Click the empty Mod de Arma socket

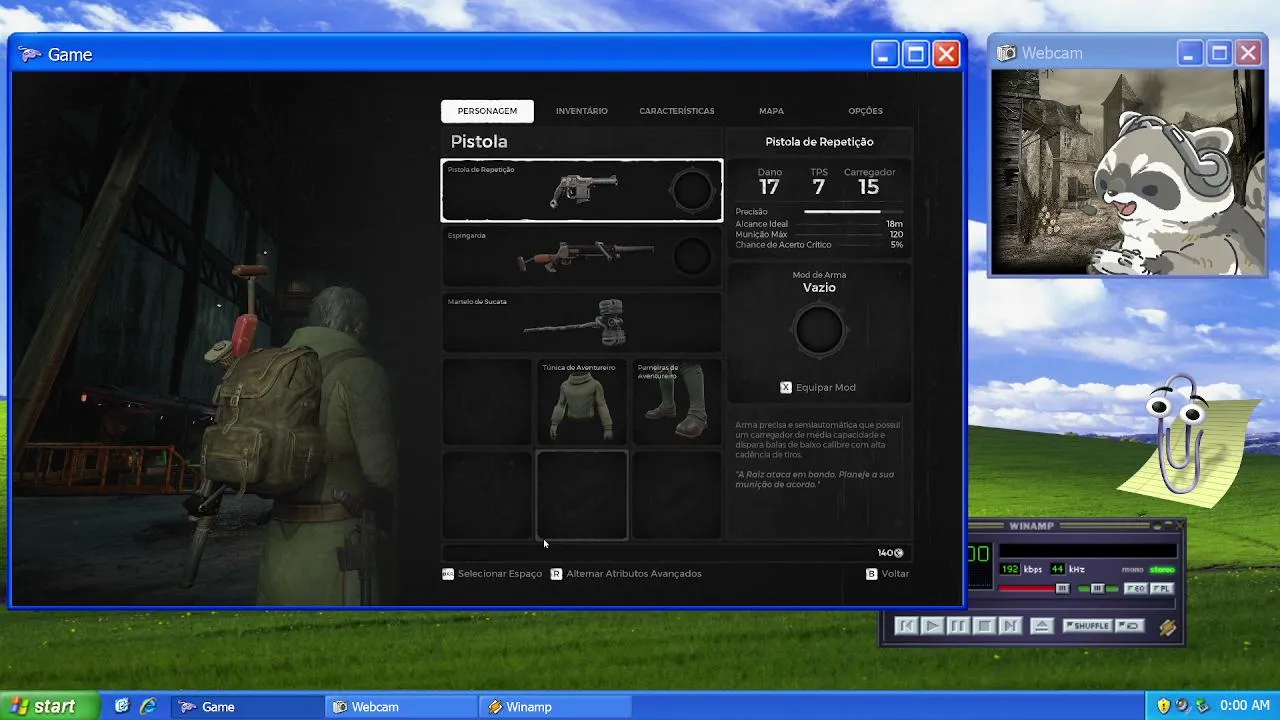(819, 331)
